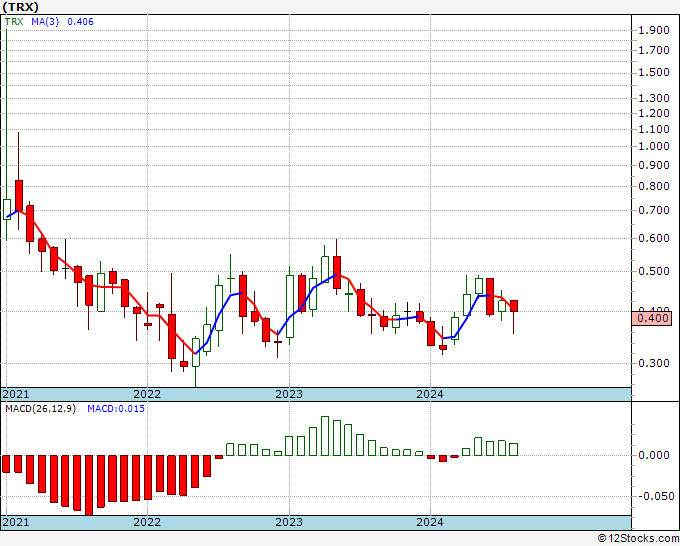Click the 0.400 current price tag

point(651,318)
